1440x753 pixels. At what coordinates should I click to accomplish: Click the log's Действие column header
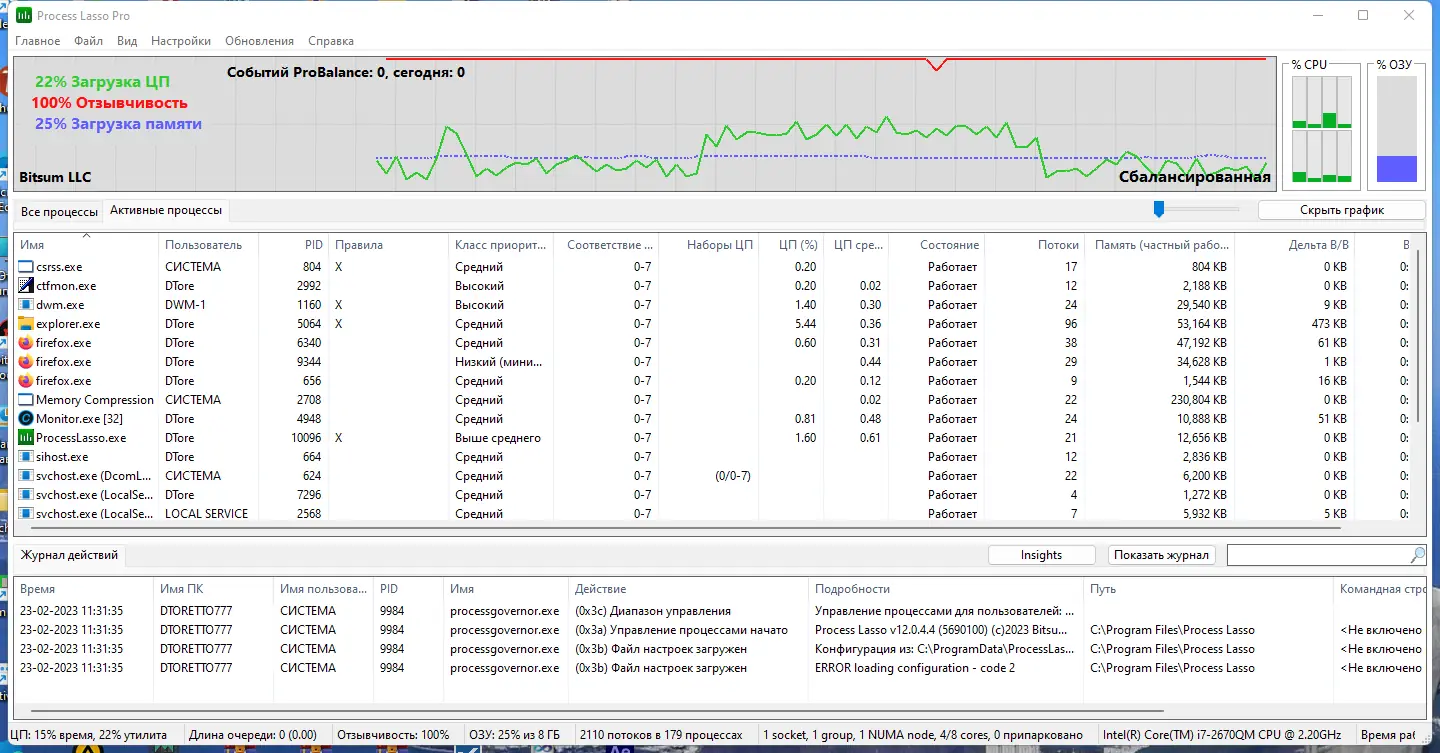pos(687,589)
